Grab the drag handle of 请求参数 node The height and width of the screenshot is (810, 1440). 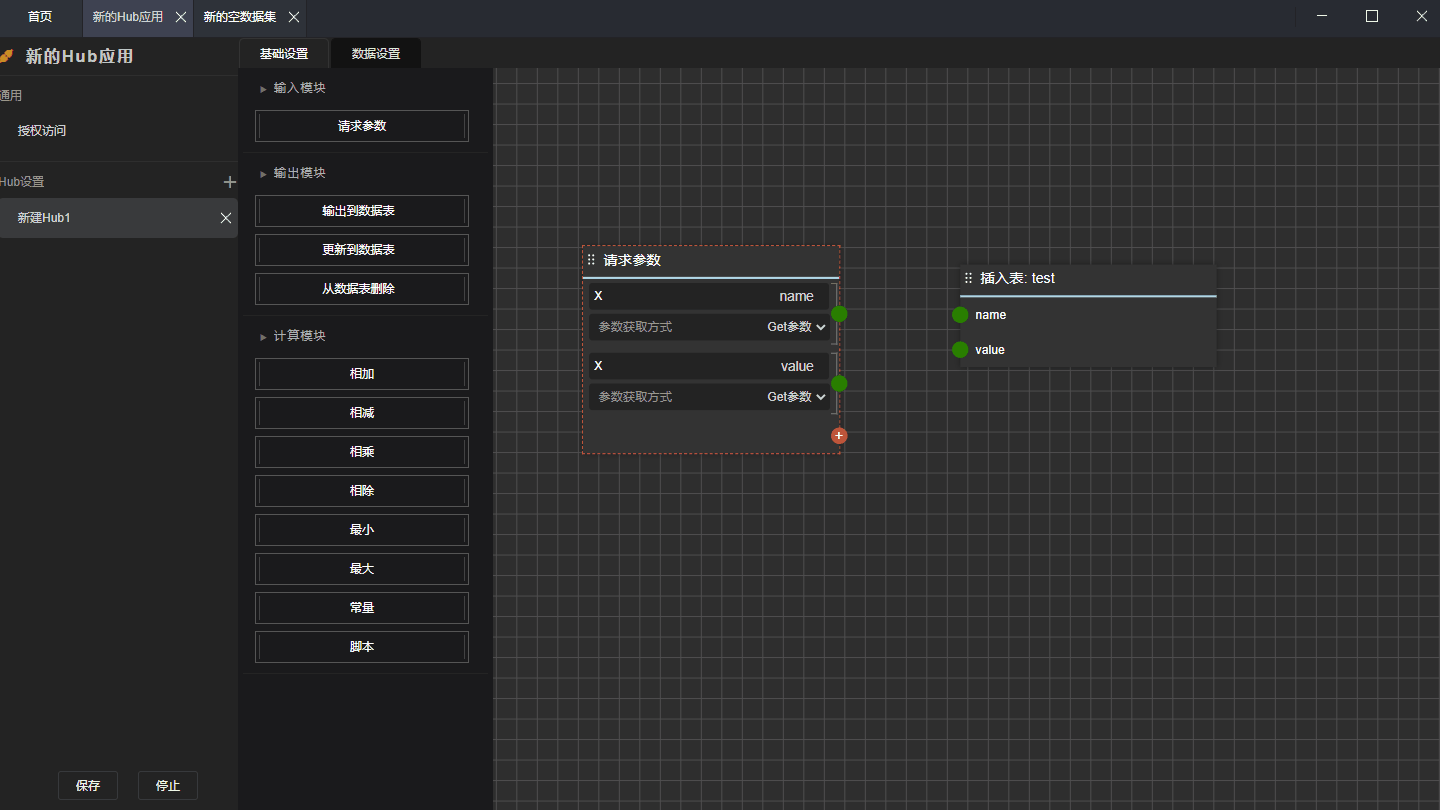[x=591, y=260]
